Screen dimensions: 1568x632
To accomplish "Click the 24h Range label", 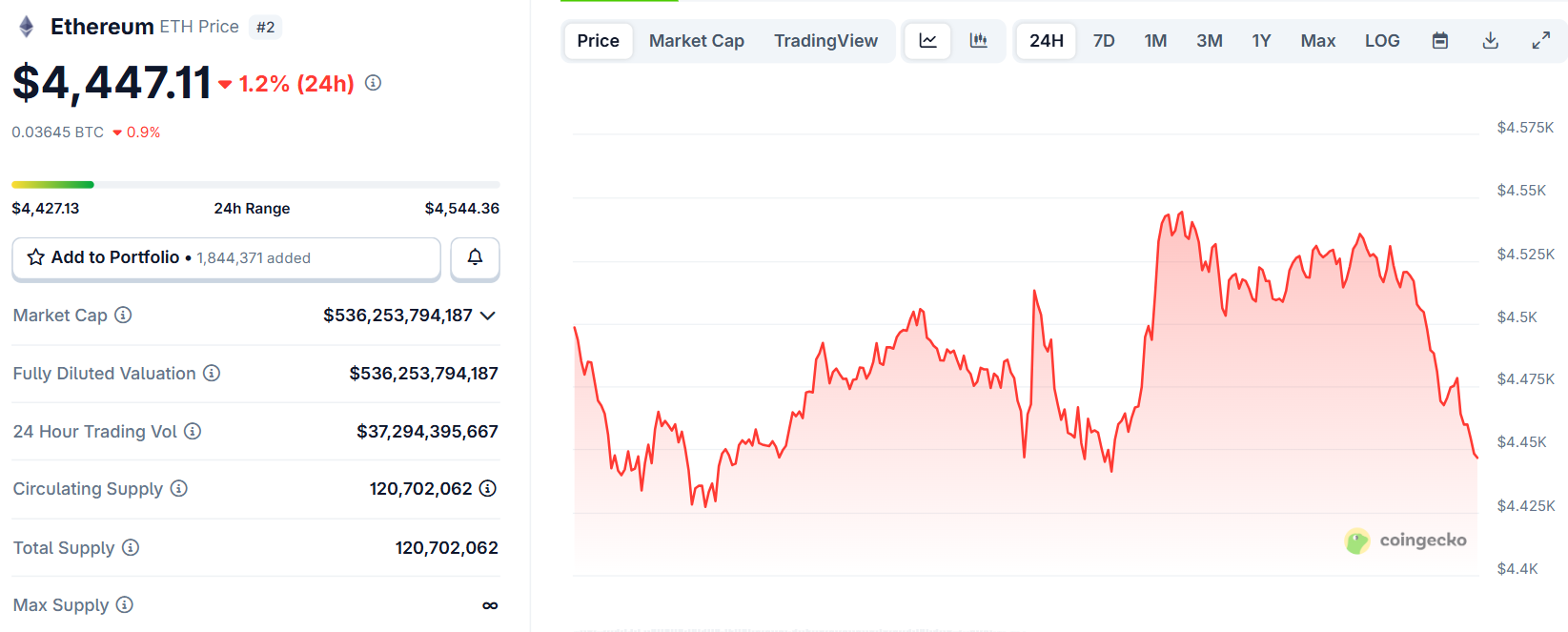I will coord(252,209).
